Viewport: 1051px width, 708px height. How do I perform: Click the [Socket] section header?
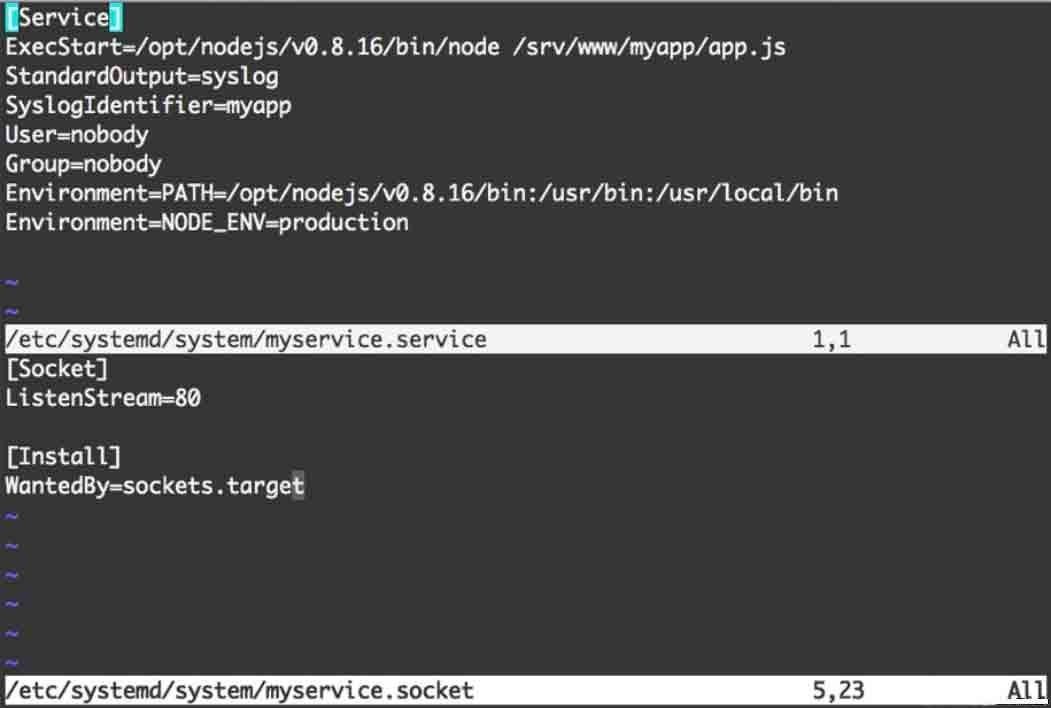point(57,369)
